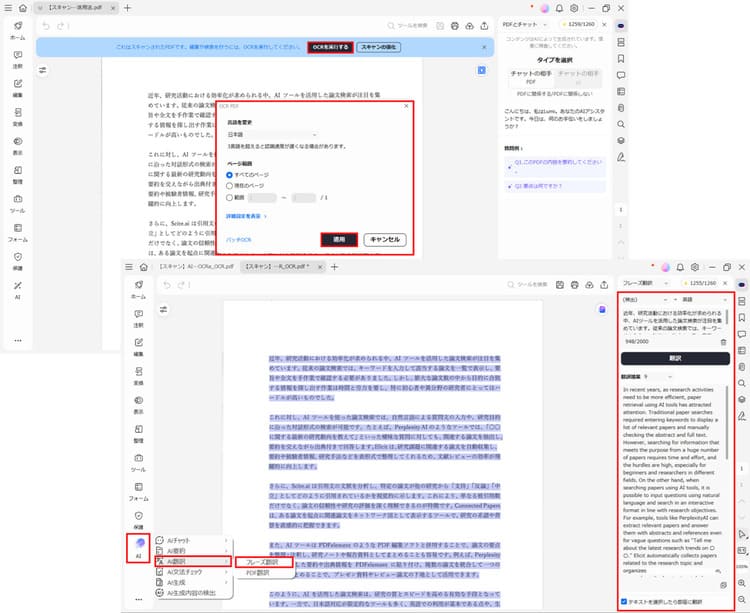Delete source text with the trash icon
This screenshot has height=613, width=750.
[723, 342]
